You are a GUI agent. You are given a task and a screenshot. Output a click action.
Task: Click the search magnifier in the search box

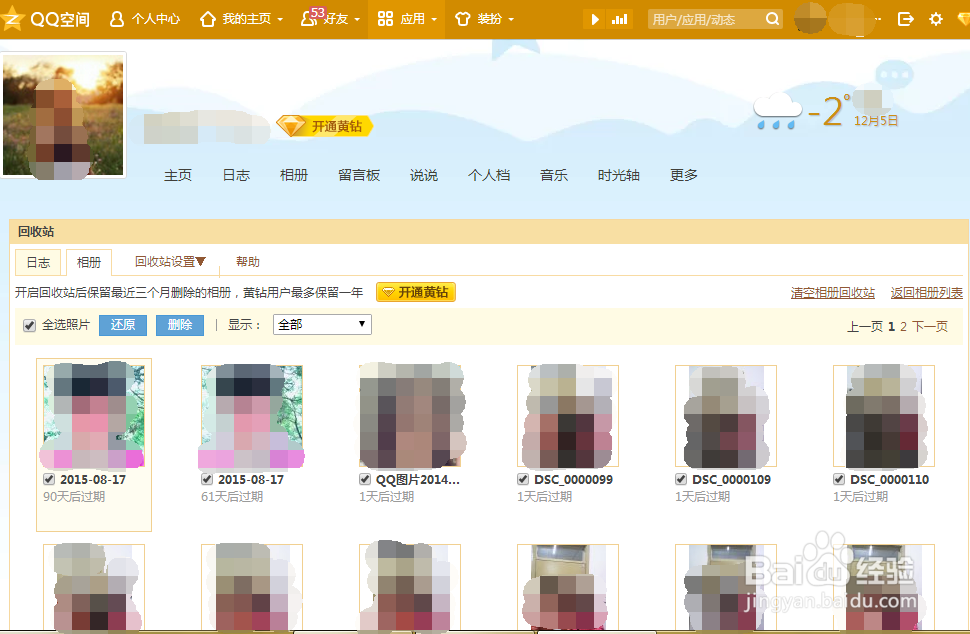pyautogui.click(x=770, y=18)
